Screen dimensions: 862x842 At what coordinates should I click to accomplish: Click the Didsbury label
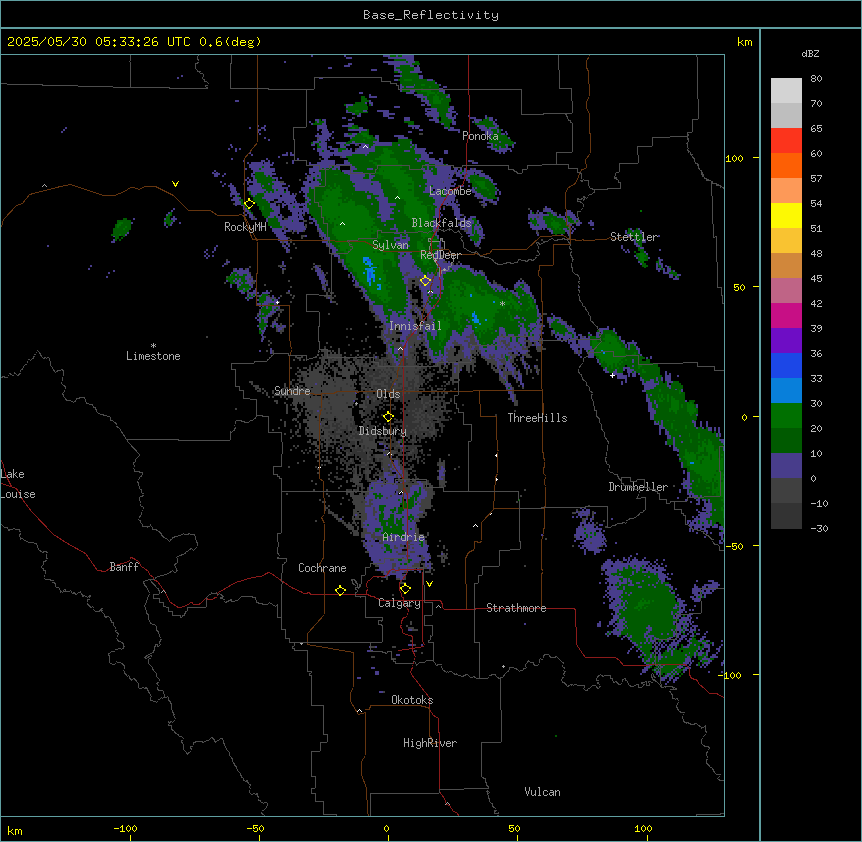(x=383, y=431)
